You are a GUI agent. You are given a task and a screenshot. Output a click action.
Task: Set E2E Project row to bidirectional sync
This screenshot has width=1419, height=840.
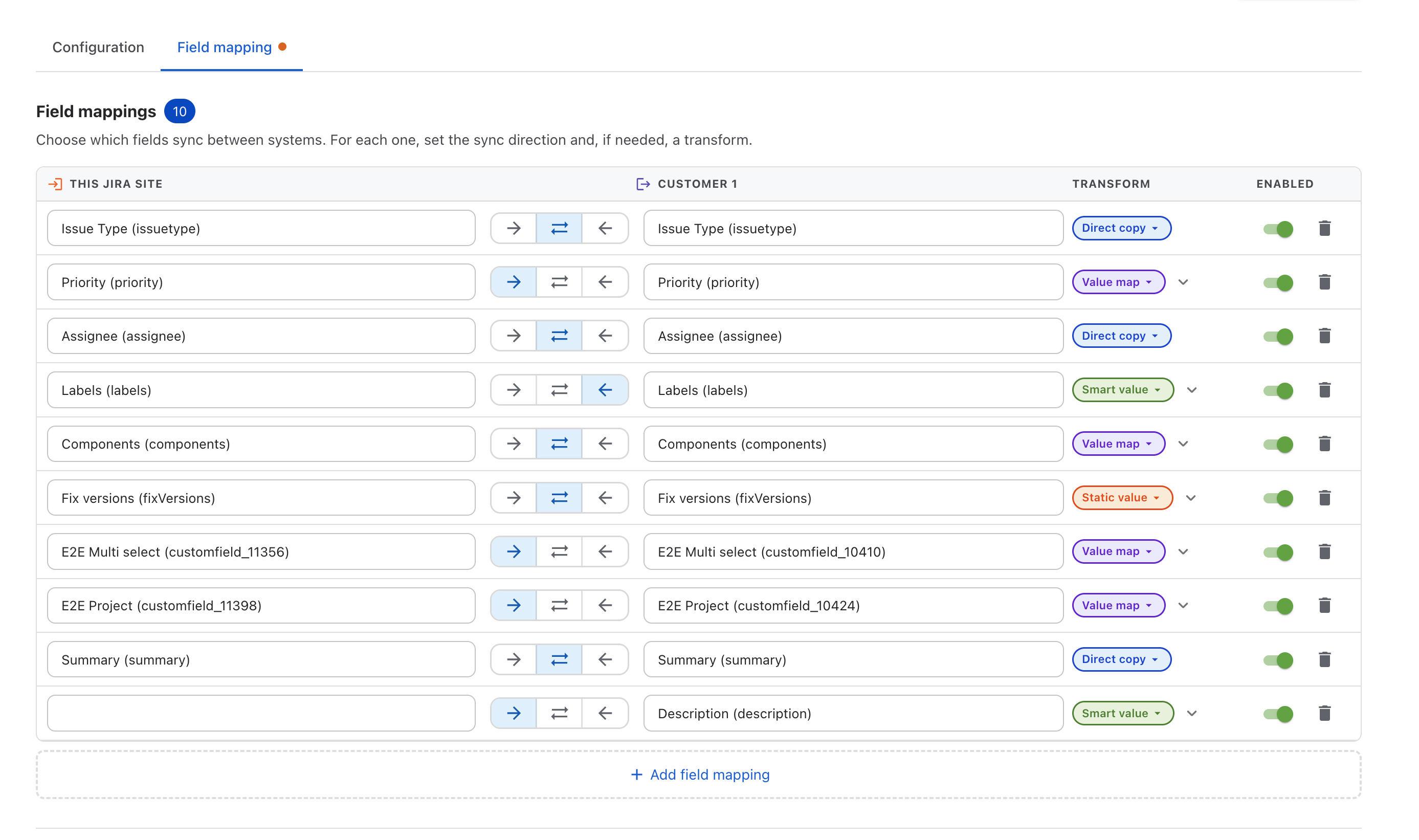[559, 605]
